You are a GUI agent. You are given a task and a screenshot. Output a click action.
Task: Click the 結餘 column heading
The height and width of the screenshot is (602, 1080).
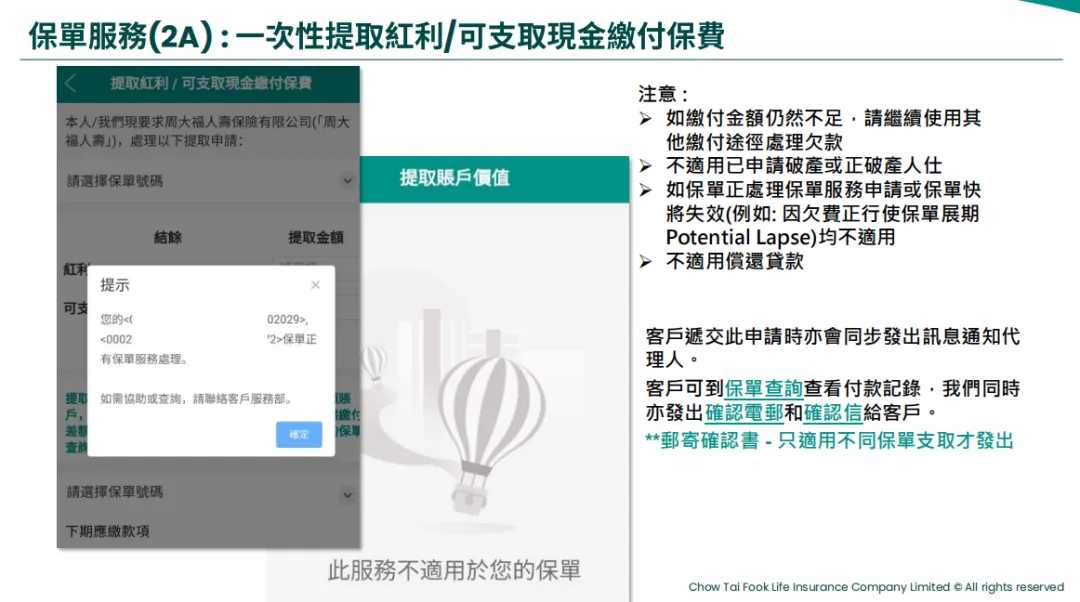167,238
